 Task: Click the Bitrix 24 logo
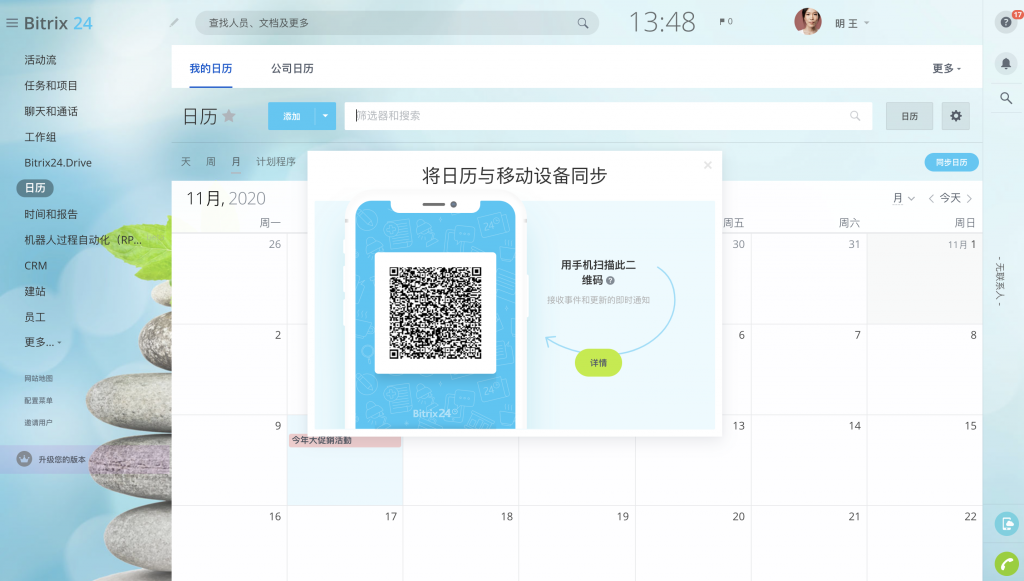[58, 24]
